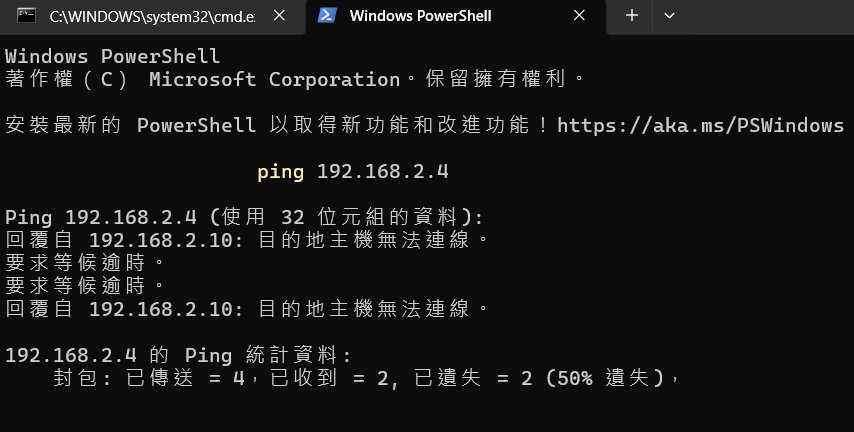The height and width of the screenshot is (432, 854).
Task: Click the empty title bar area beside the tabs
Action: pyautogui.click(x=760, y=16)
